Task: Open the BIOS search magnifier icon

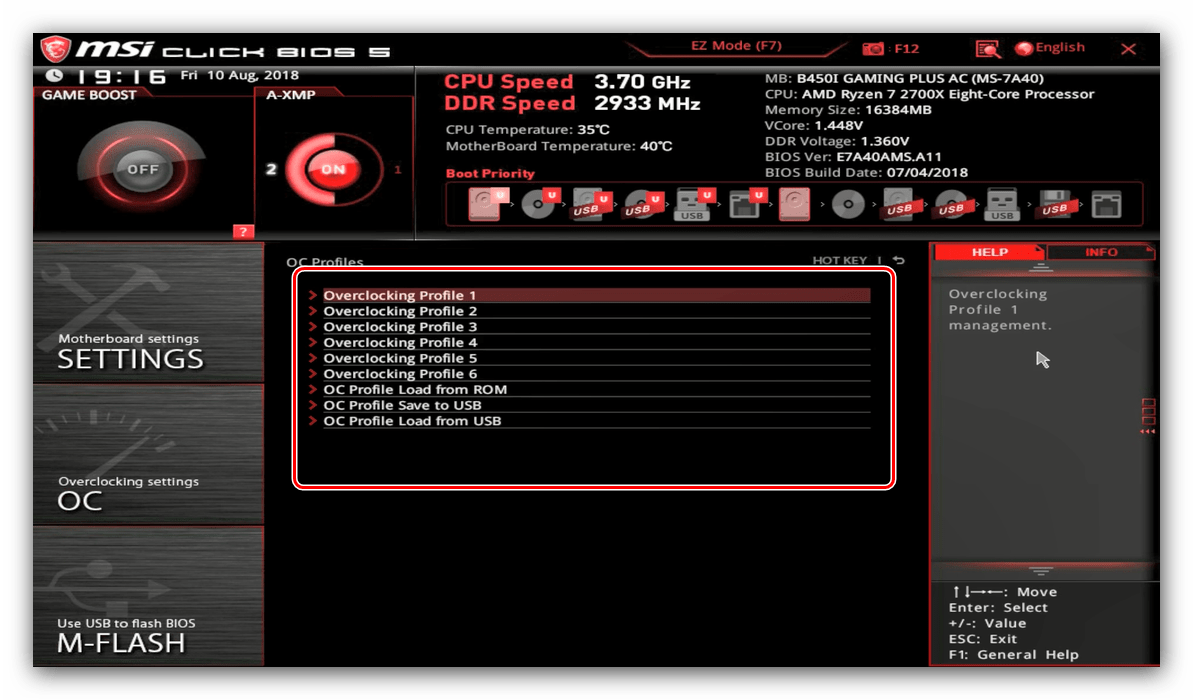Action: [987, 49]
